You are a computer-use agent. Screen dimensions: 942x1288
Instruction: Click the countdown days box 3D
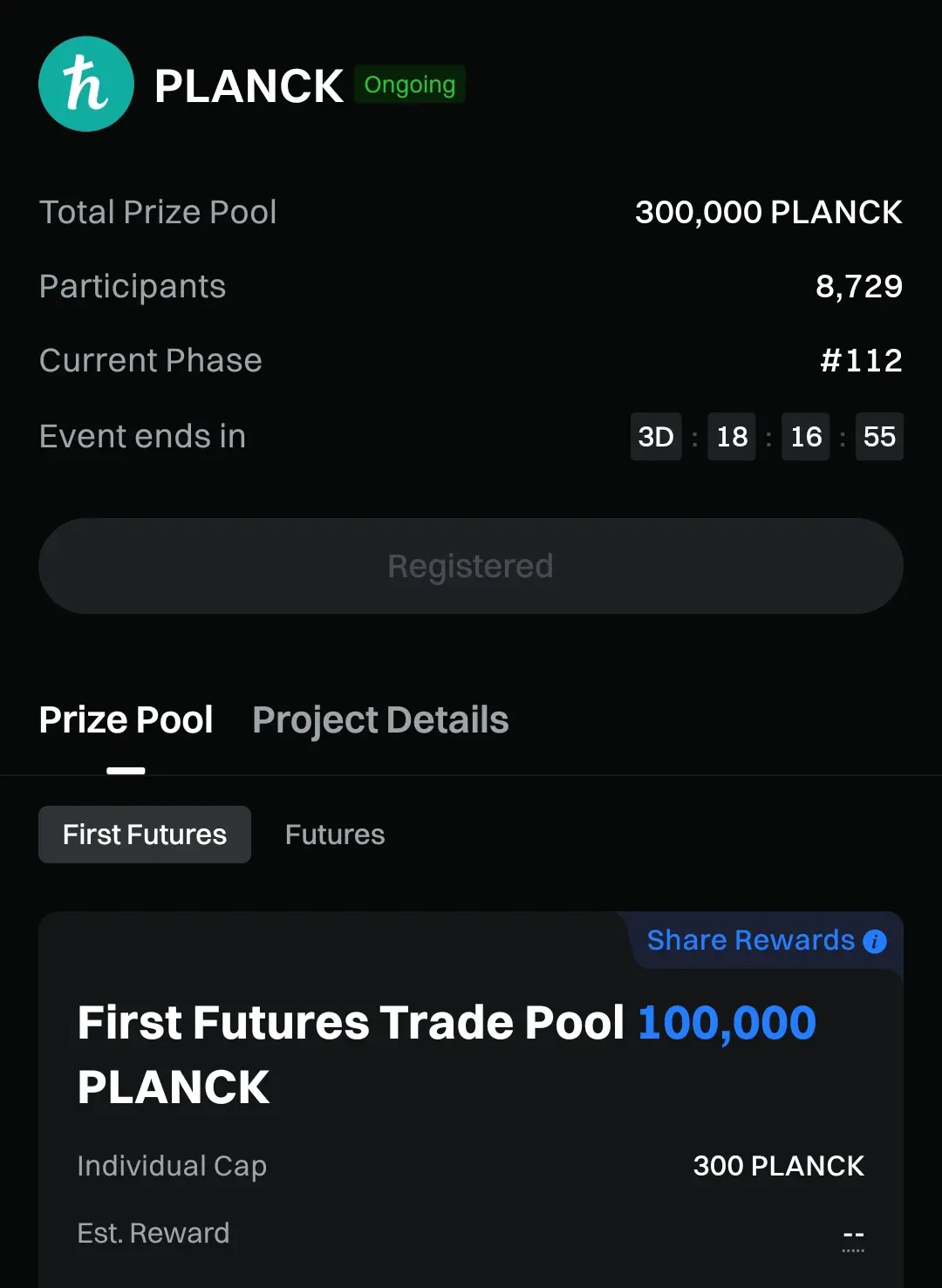(x=656, y=436)
